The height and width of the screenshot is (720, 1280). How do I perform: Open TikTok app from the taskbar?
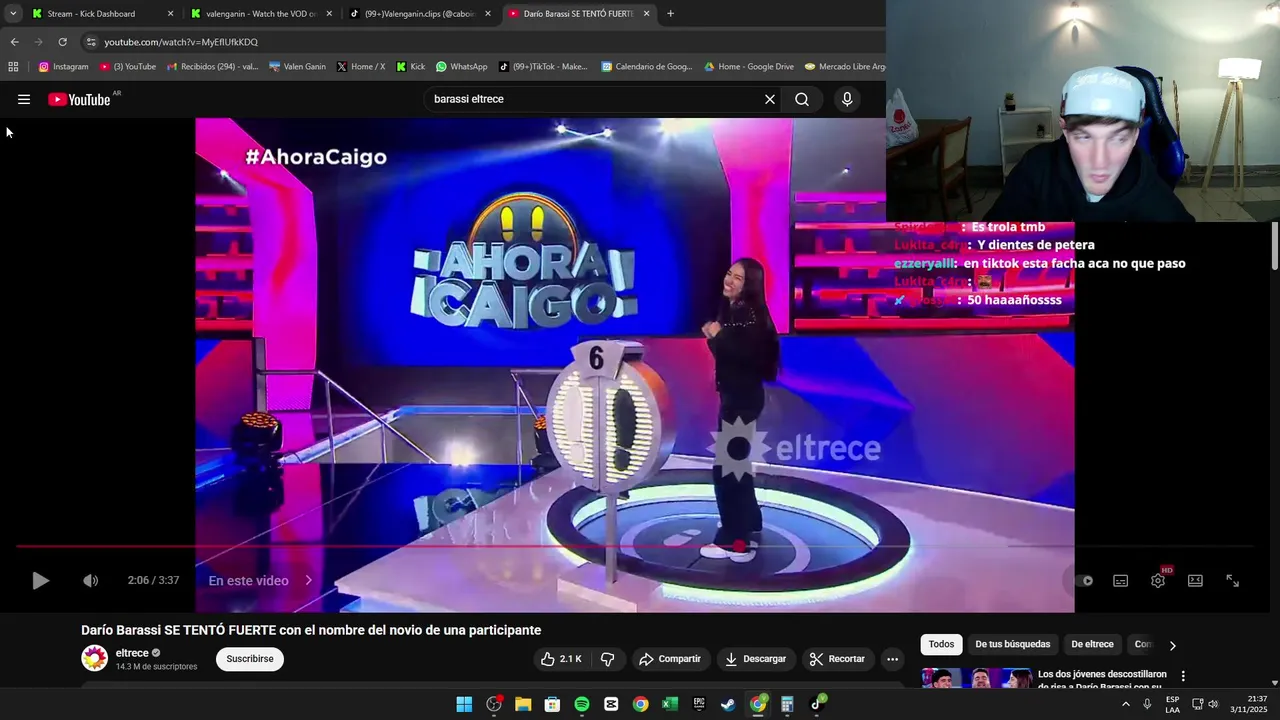tap(817, 704)
